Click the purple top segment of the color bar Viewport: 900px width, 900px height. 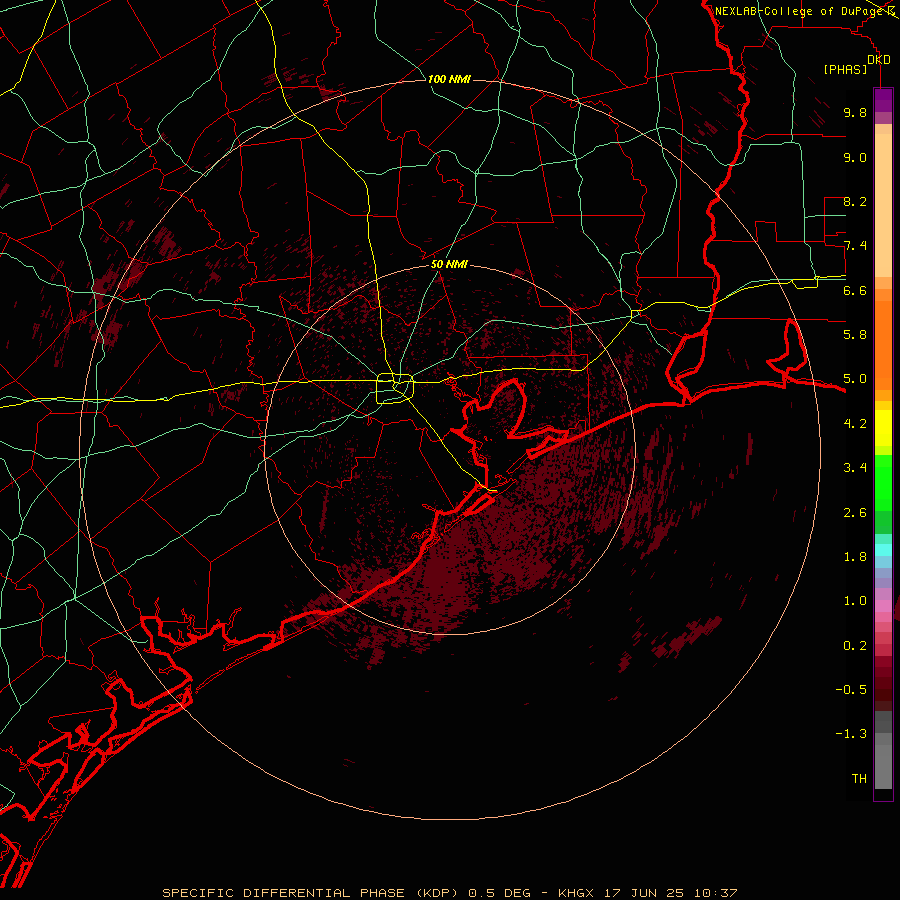coord(883,100)
